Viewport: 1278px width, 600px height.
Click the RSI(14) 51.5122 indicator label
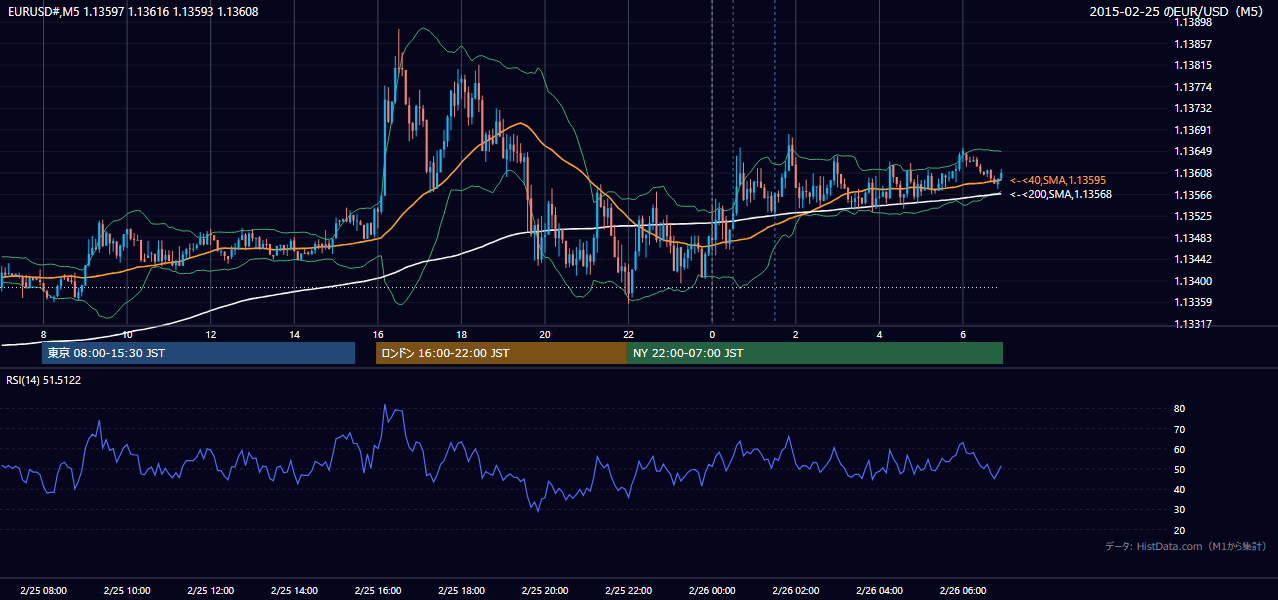pos(44,380)
